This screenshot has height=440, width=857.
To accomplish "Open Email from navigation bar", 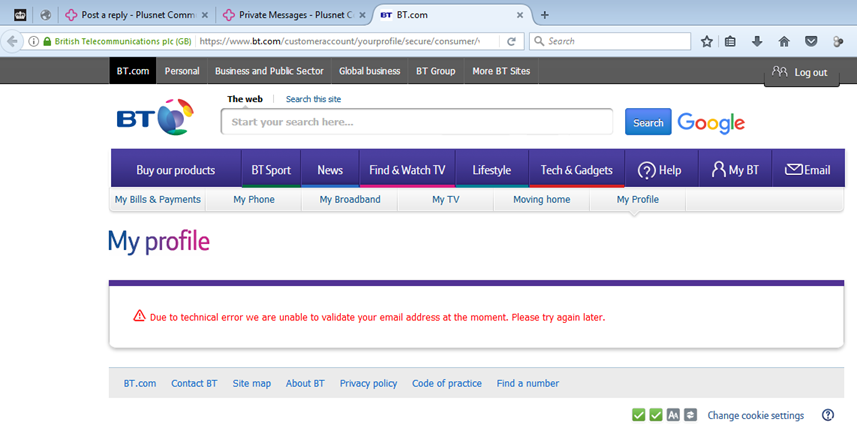I will point(808,170).
